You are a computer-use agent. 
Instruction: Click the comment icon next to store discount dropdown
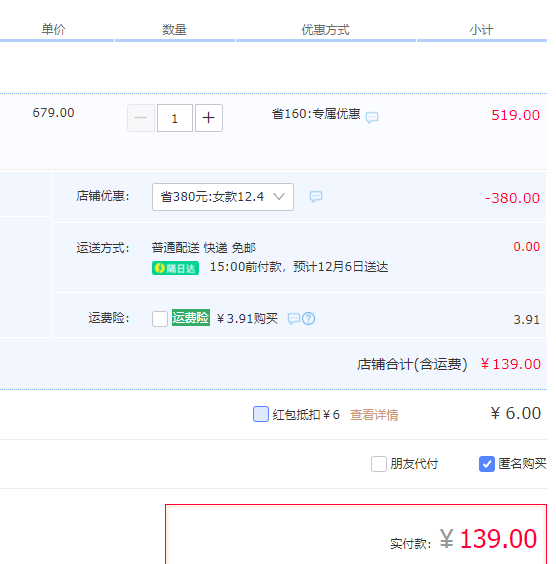point(316,196)
